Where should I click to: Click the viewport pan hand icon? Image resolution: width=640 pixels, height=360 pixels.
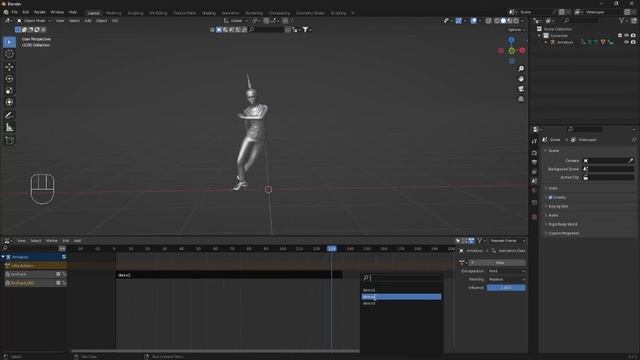521,79
